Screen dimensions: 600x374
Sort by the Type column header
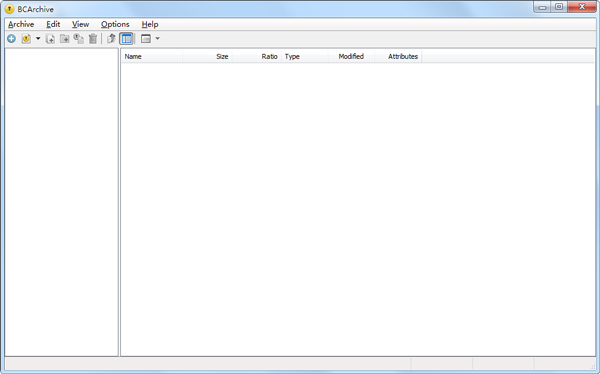pos(305,57)
